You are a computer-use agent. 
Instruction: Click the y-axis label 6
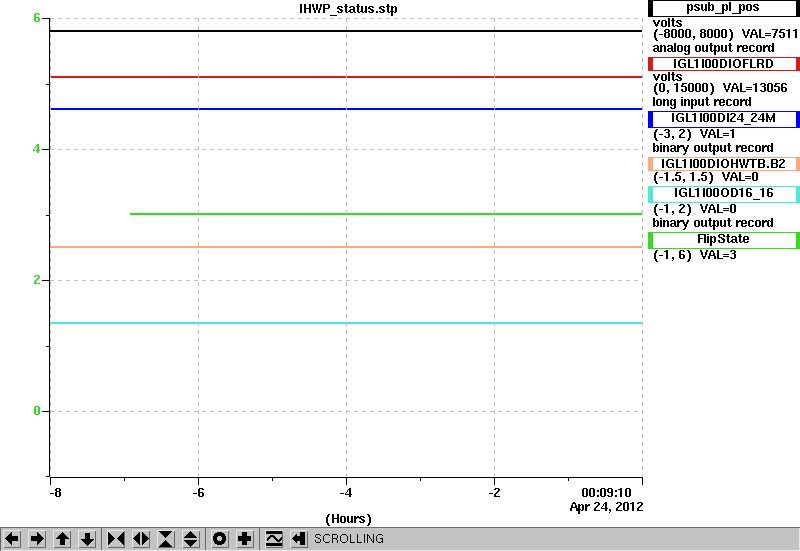point(37,18)
